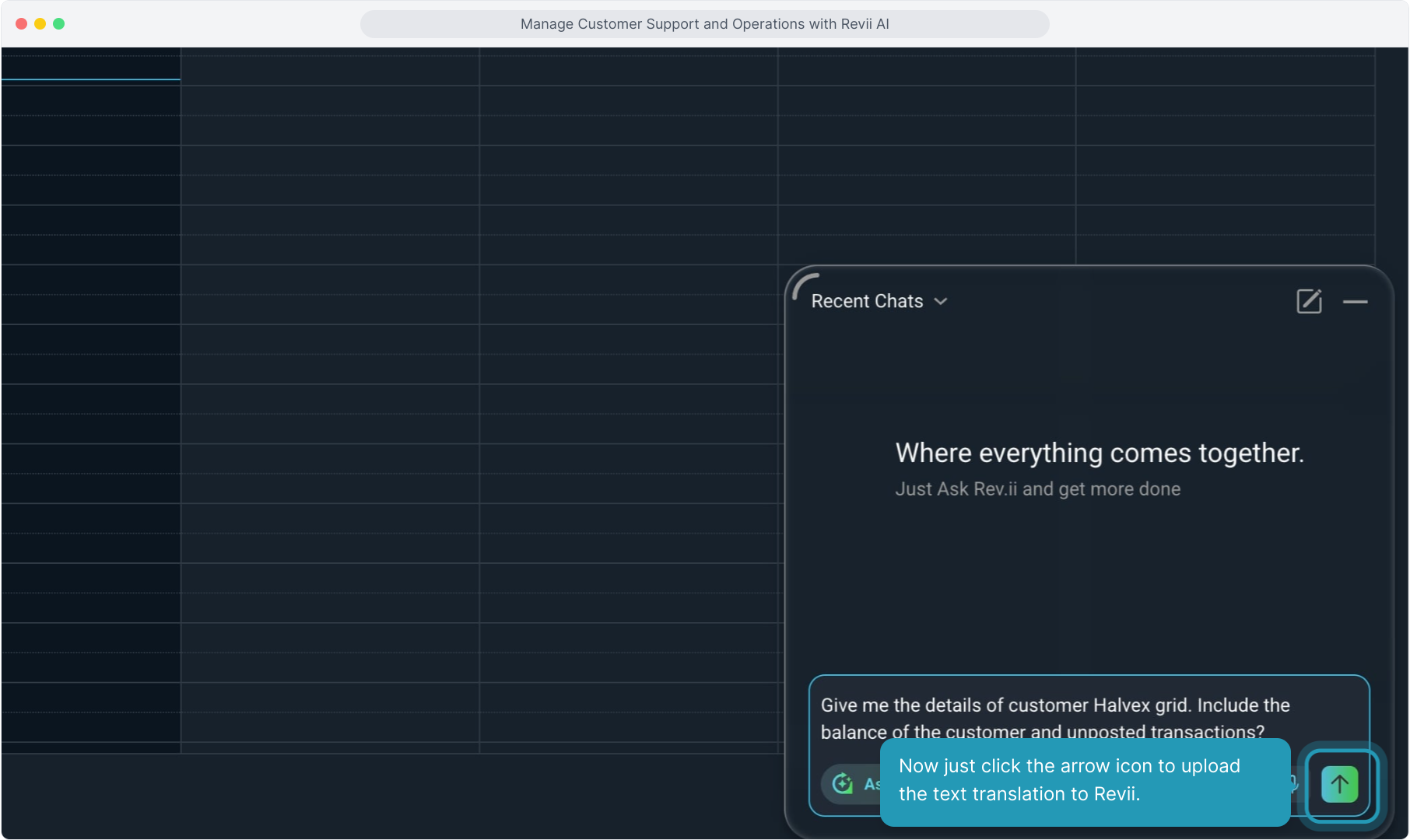Viewport: 1410px width, 840px height.
Task: Close the window with red button
Action: [x=22, y=24]
